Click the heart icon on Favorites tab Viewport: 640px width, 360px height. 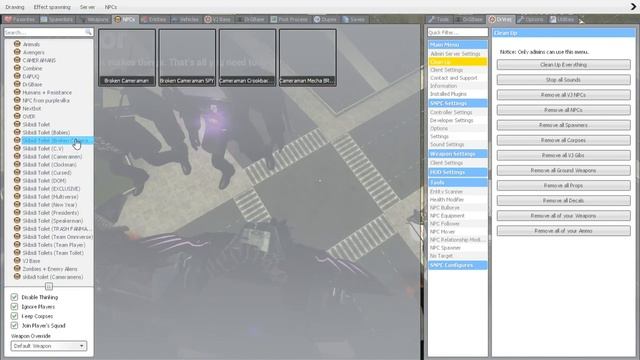(x=8, y=19)
